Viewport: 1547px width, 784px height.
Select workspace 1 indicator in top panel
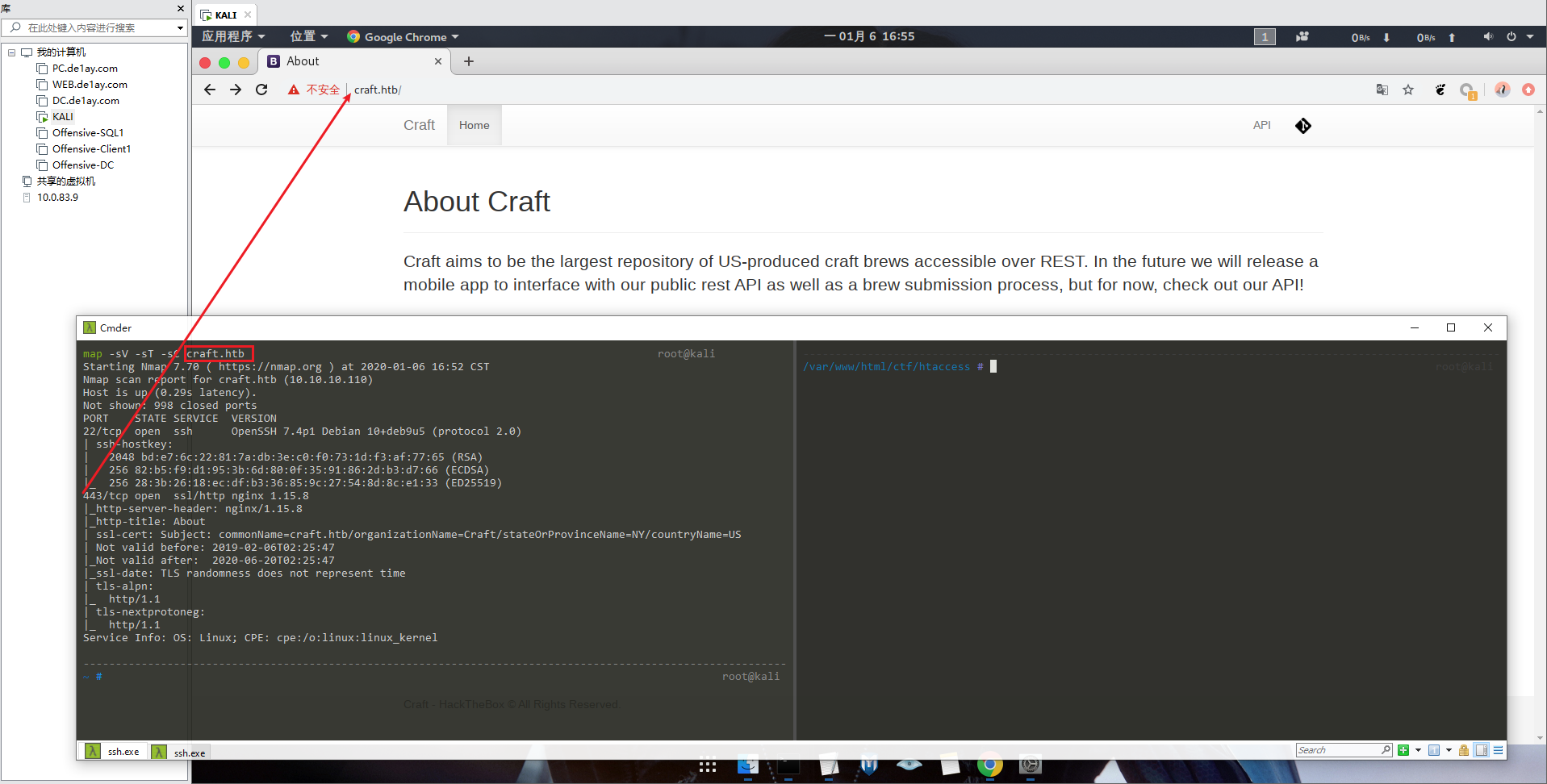(x=1265, y=37)
